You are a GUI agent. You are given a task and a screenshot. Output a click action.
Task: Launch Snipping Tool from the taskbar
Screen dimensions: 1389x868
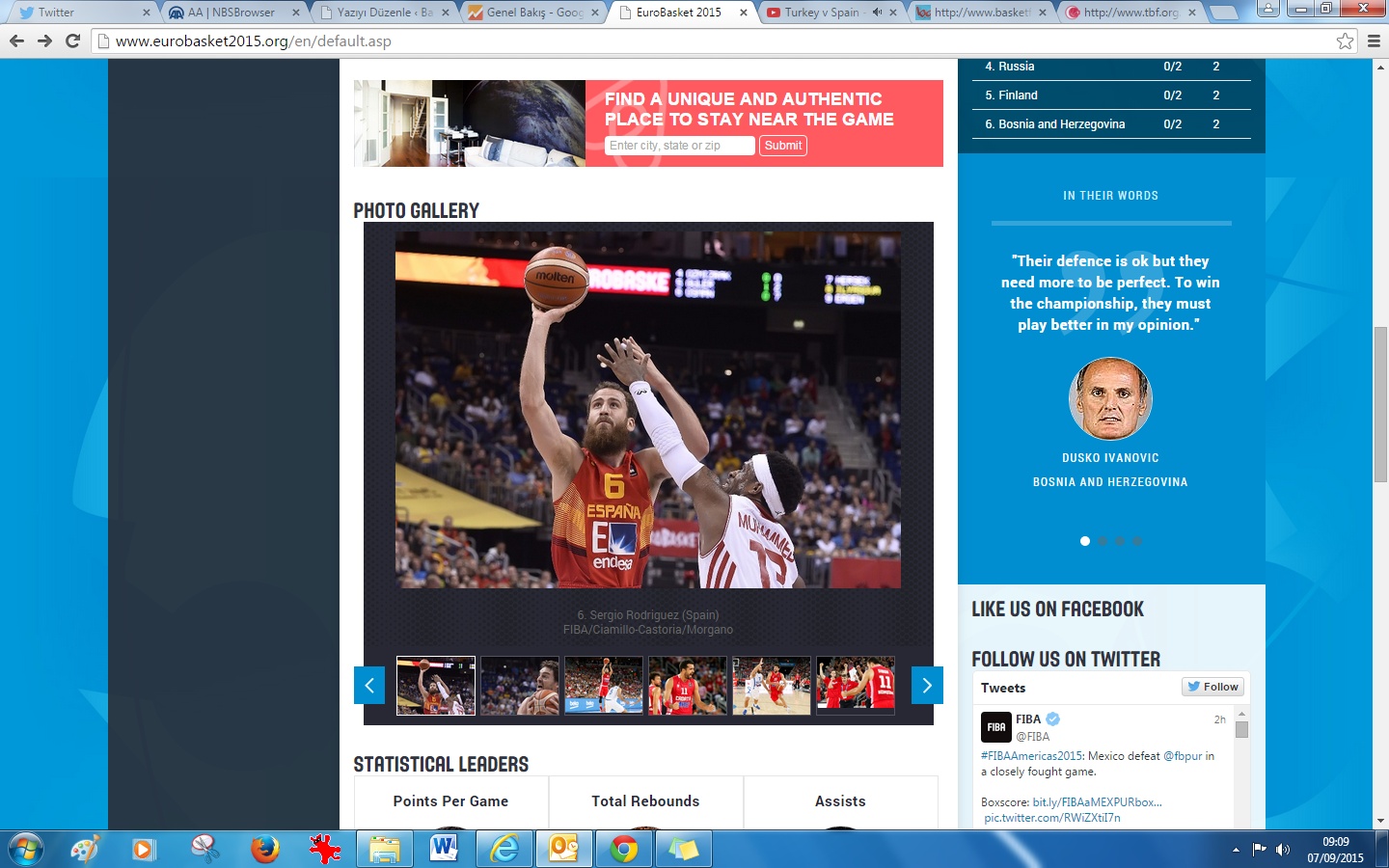tap(204, 849)
